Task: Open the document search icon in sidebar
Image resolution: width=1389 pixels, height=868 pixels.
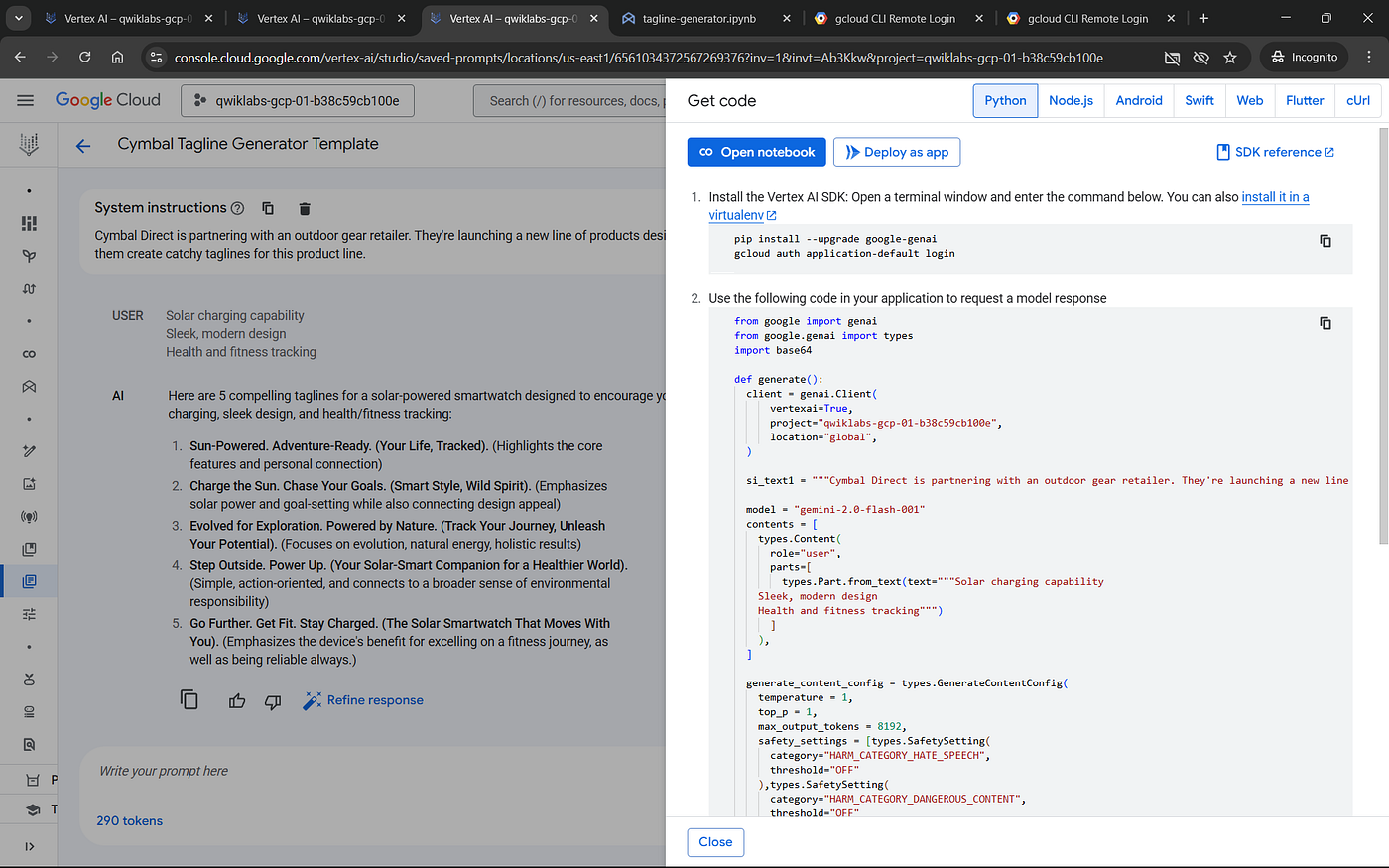Action: (x=29, y=744)
